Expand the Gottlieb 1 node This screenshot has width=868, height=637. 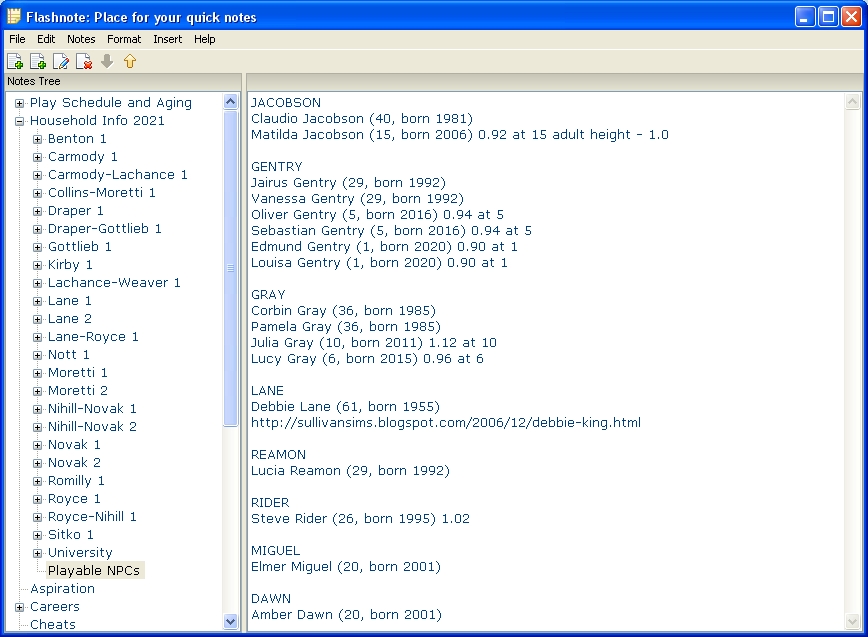tap(37, 247)
